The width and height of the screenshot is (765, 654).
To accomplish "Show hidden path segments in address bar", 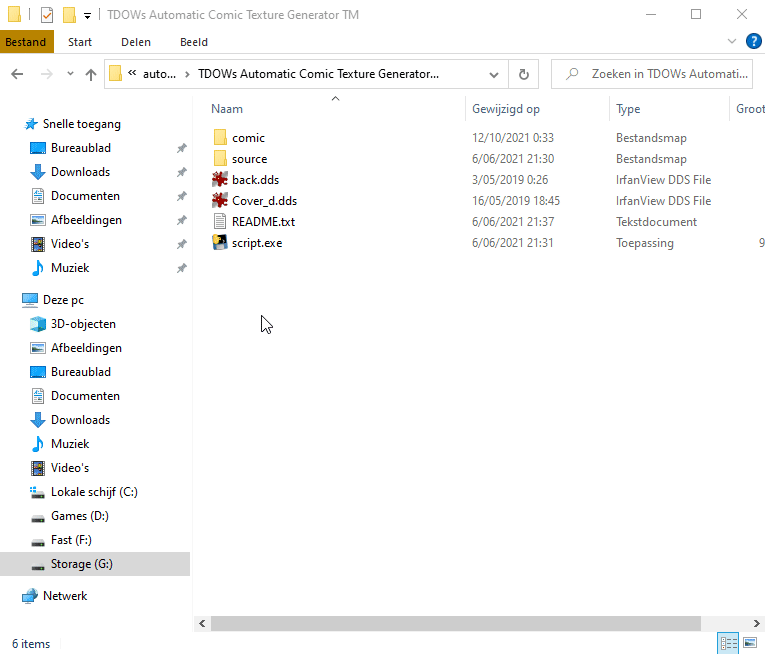I will point(132,73).
